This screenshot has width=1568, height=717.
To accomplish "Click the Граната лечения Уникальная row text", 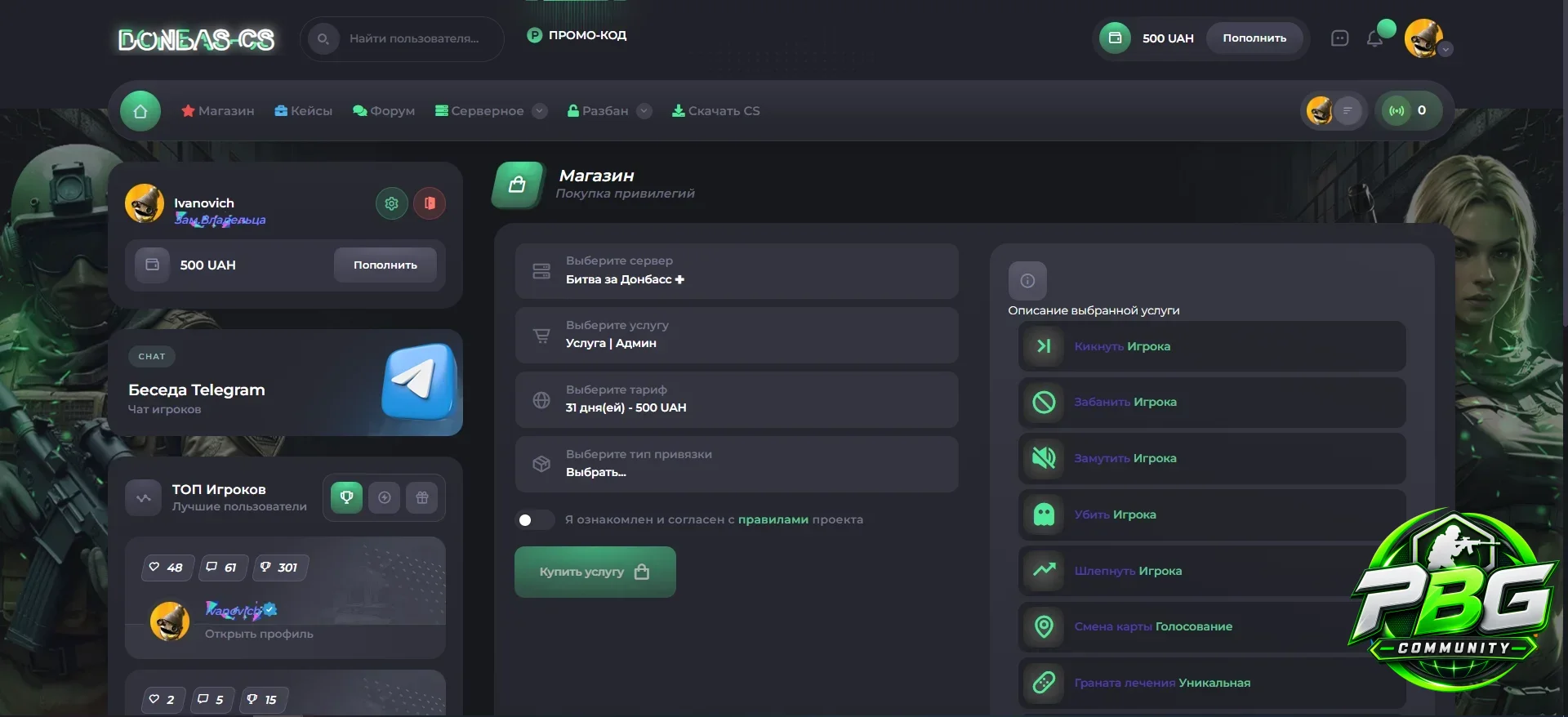I will [1162, 683].
